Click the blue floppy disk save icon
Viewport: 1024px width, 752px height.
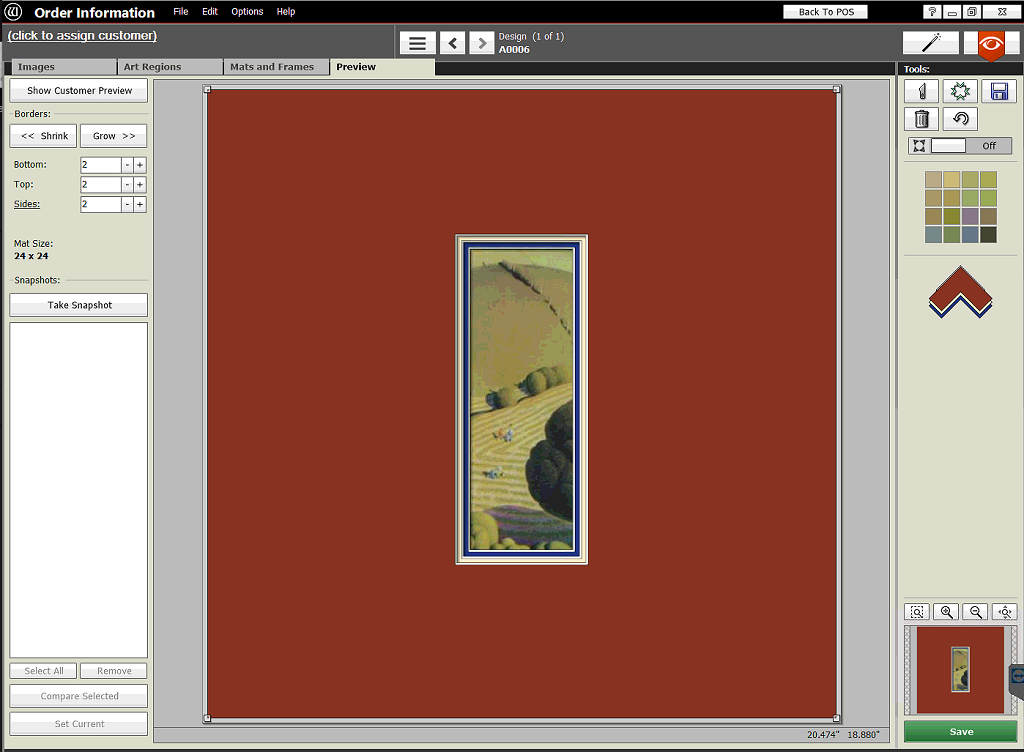[999, 91]
